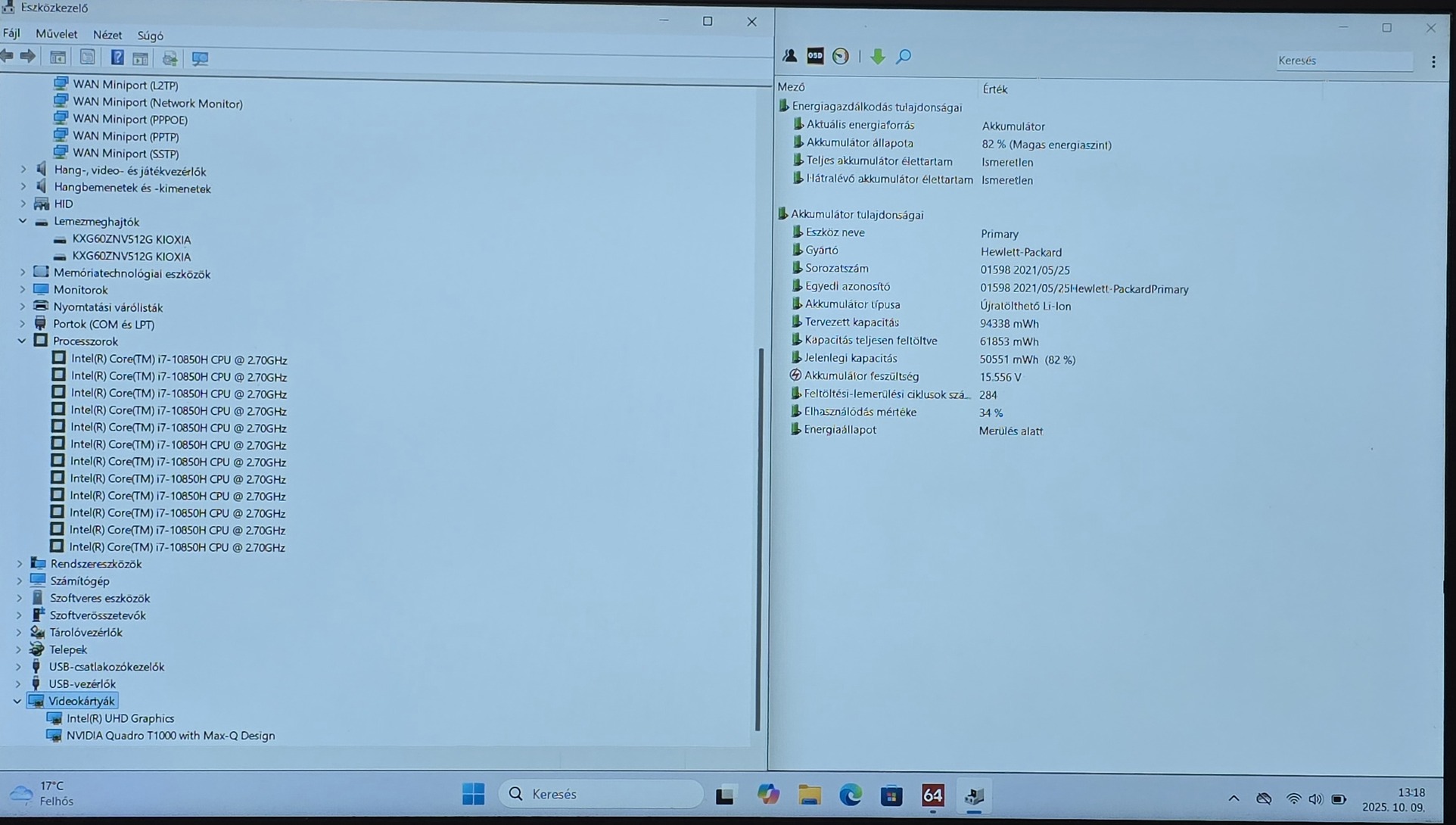Collapse the Processzorok tree node

(x=22, y=341)
